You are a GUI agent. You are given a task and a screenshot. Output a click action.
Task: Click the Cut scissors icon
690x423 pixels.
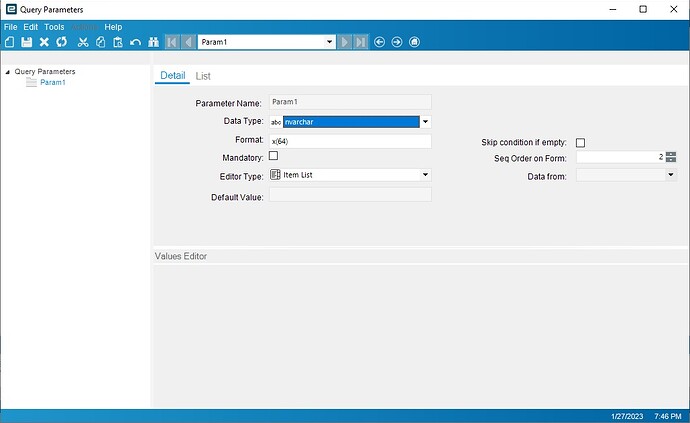84,42
